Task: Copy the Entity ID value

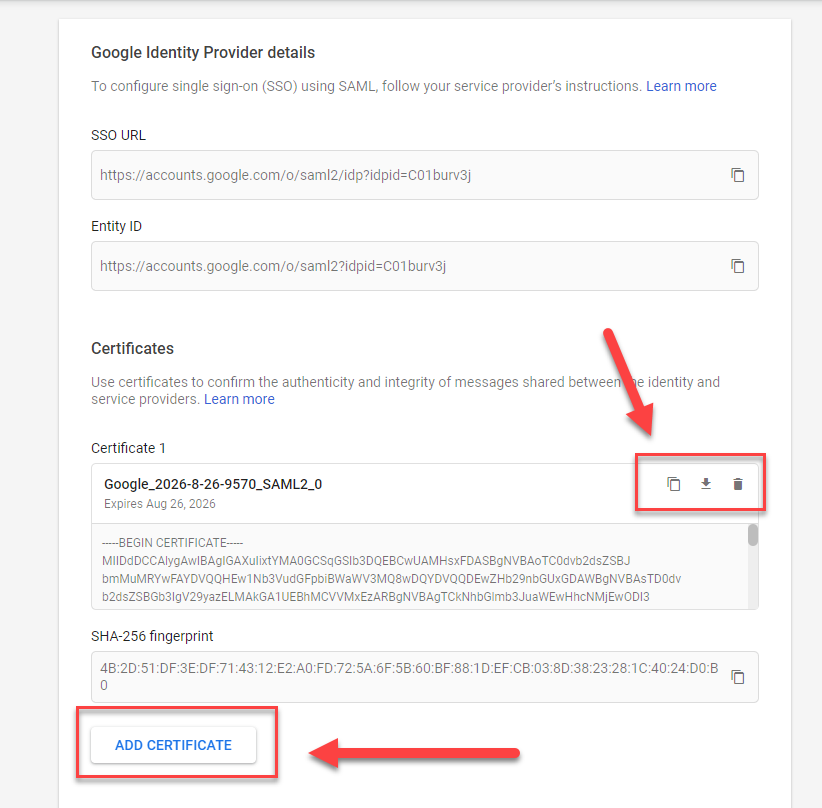Action: (738, 266)
